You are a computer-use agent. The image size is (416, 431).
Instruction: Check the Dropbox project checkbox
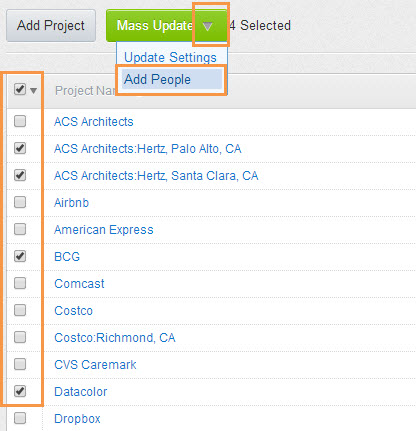[x=20, y=418]
